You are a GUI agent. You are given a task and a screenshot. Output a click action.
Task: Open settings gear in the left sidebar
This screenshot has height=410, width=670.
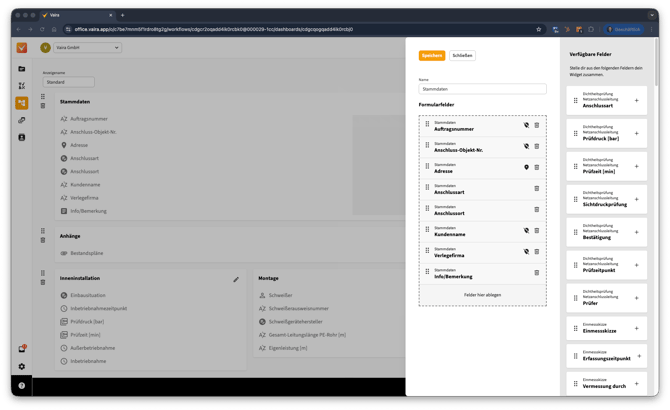tap(22, 367)
